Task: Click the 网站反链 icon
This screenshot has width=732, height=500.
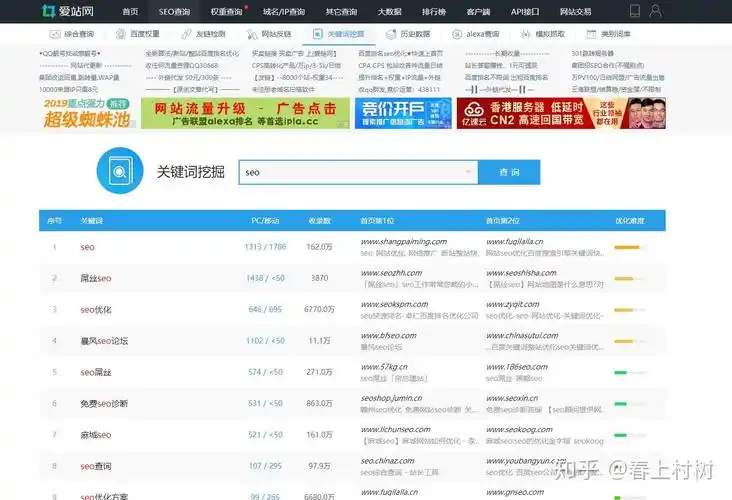Action: [252, 34]
